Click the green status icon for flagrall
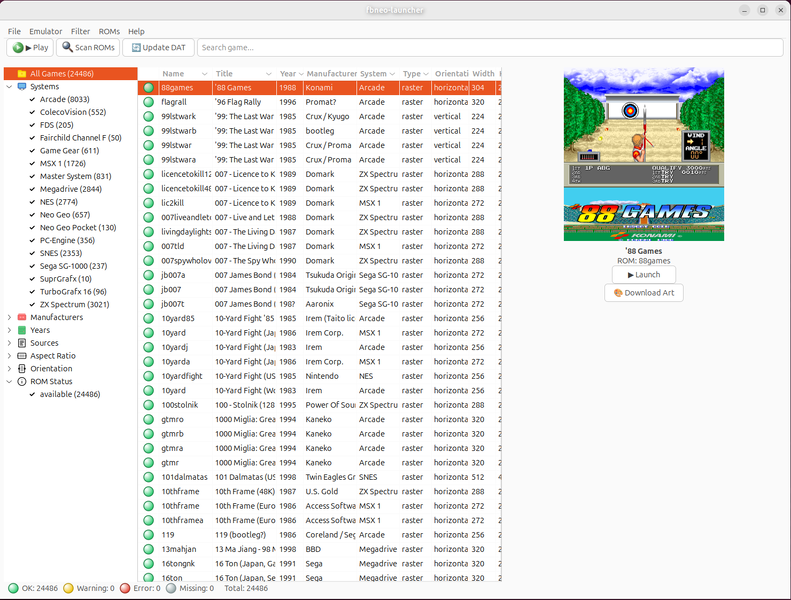This screenshot has width=791, height=600. tap(148, 102)
